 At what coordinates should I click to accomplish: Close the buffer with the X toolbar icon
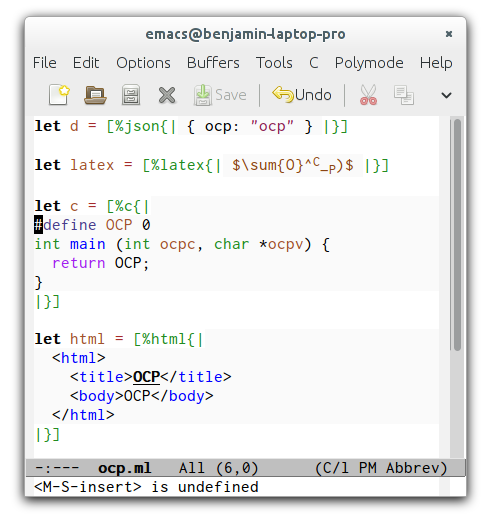click(167, 95)
